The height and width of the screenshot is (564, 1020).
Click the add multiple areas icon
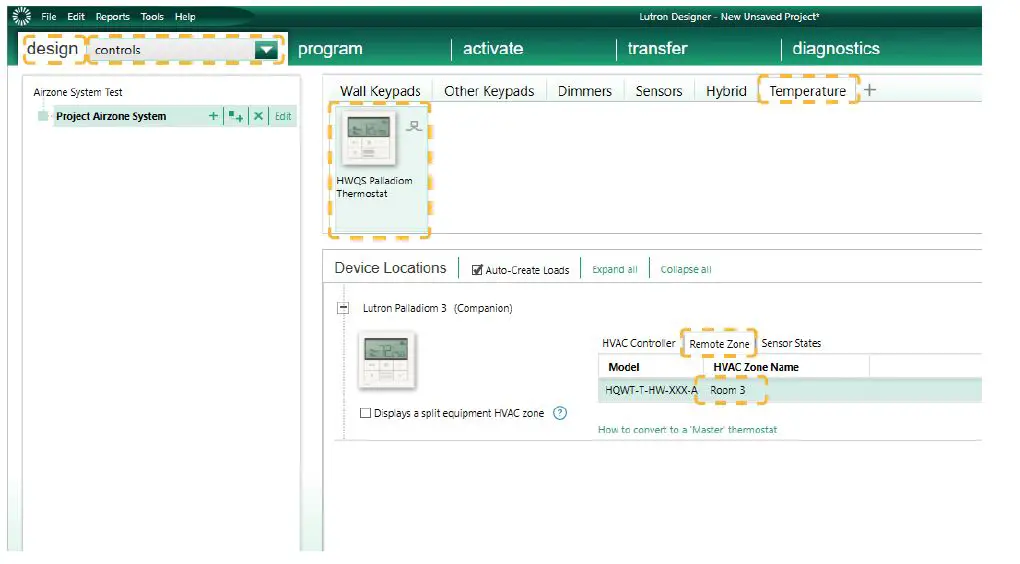point(235,116)
